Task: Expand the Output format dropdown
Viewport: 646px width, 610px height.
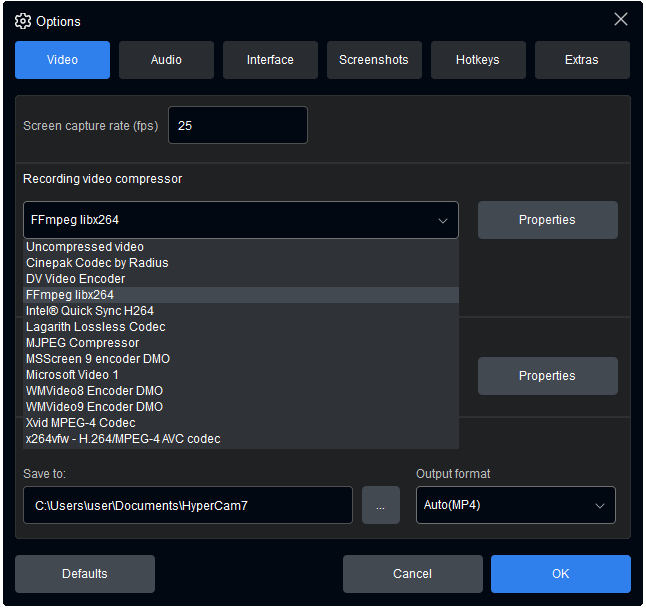Action: point(515,506)
